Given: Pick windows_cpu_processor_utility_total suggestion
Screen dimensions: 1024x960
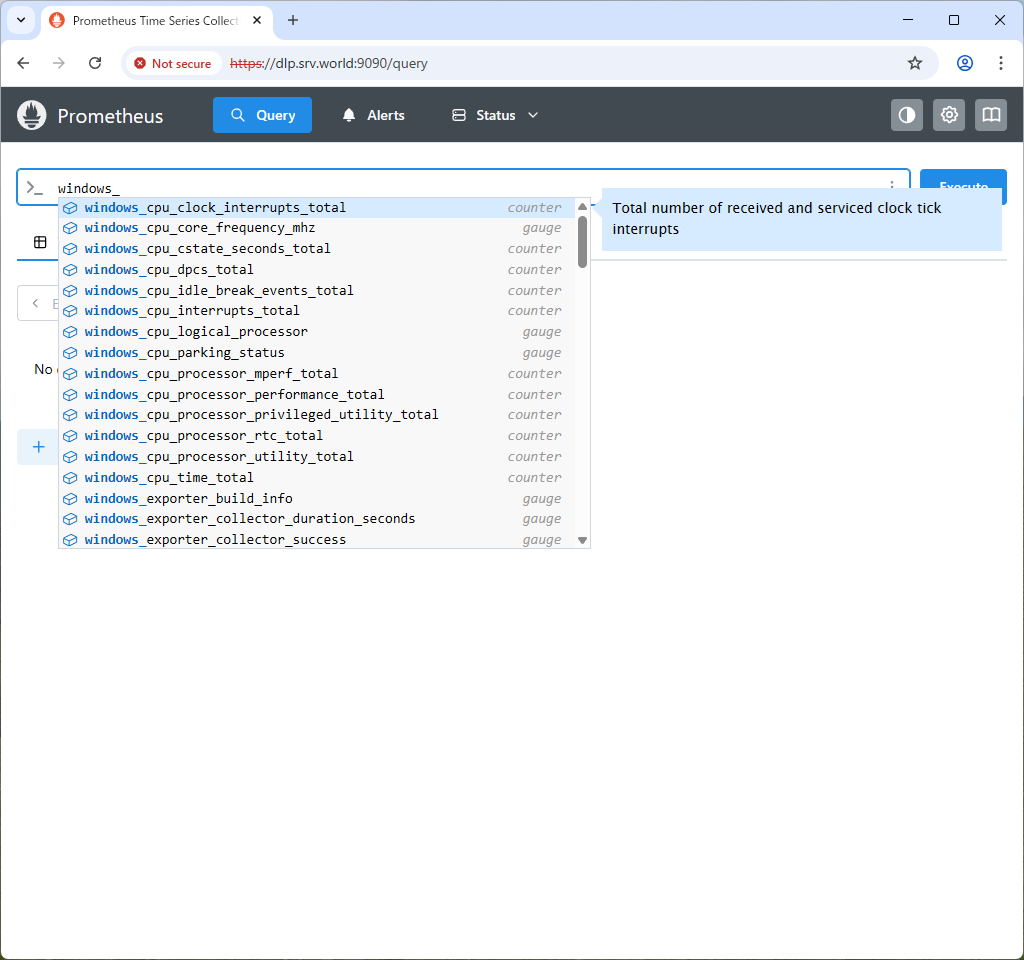Looking at the screenshot, I should pos(317,456).
